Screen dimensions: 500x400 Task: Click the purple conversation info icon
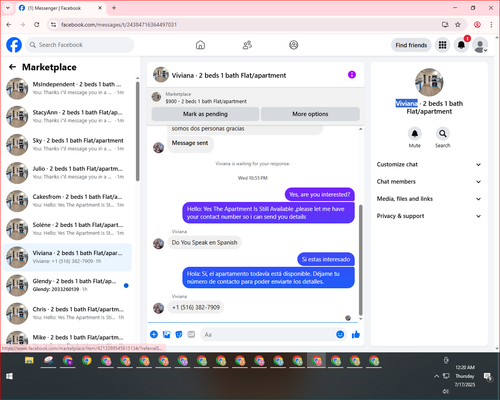[352, 75]
